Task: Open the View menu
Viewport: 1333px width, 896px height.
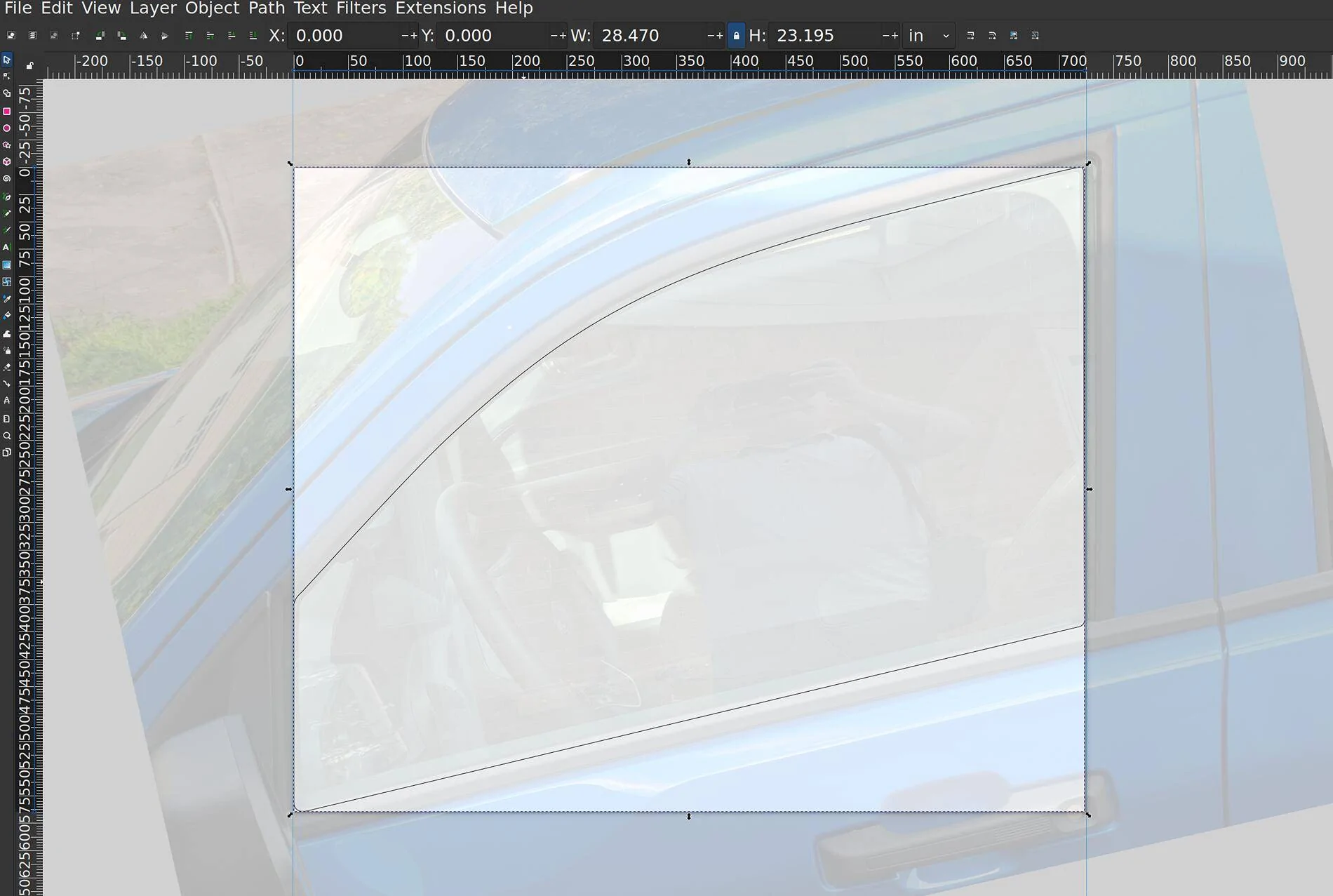Action: coord(101,8)
